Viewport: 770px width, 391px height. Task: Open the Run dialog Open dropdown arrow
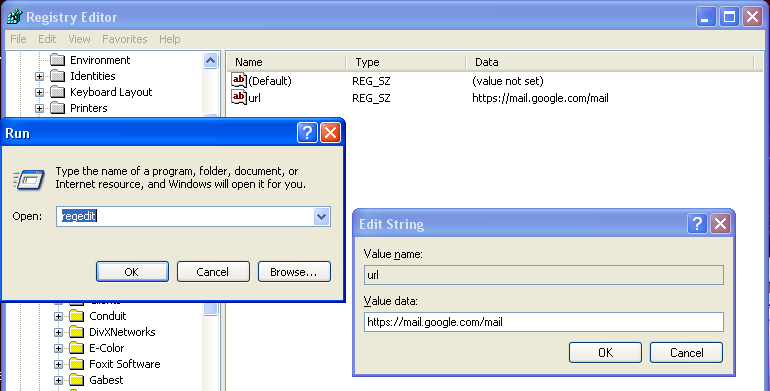coord(322,216)
